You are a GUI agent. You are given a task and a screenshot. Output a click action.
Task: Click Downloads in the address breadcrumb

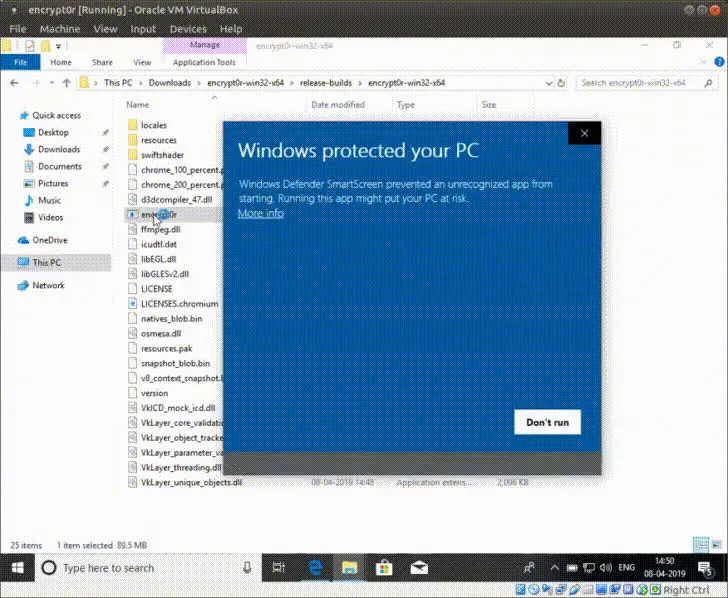169,83
